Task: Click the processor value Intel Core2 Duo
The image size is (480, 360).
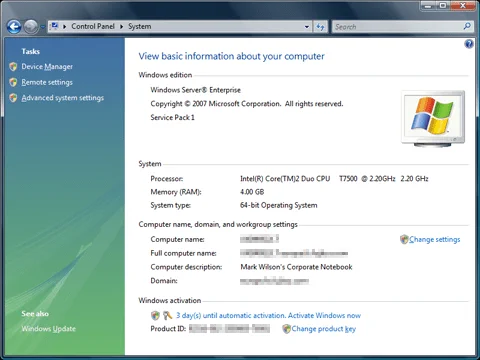Action: (334, 179)
